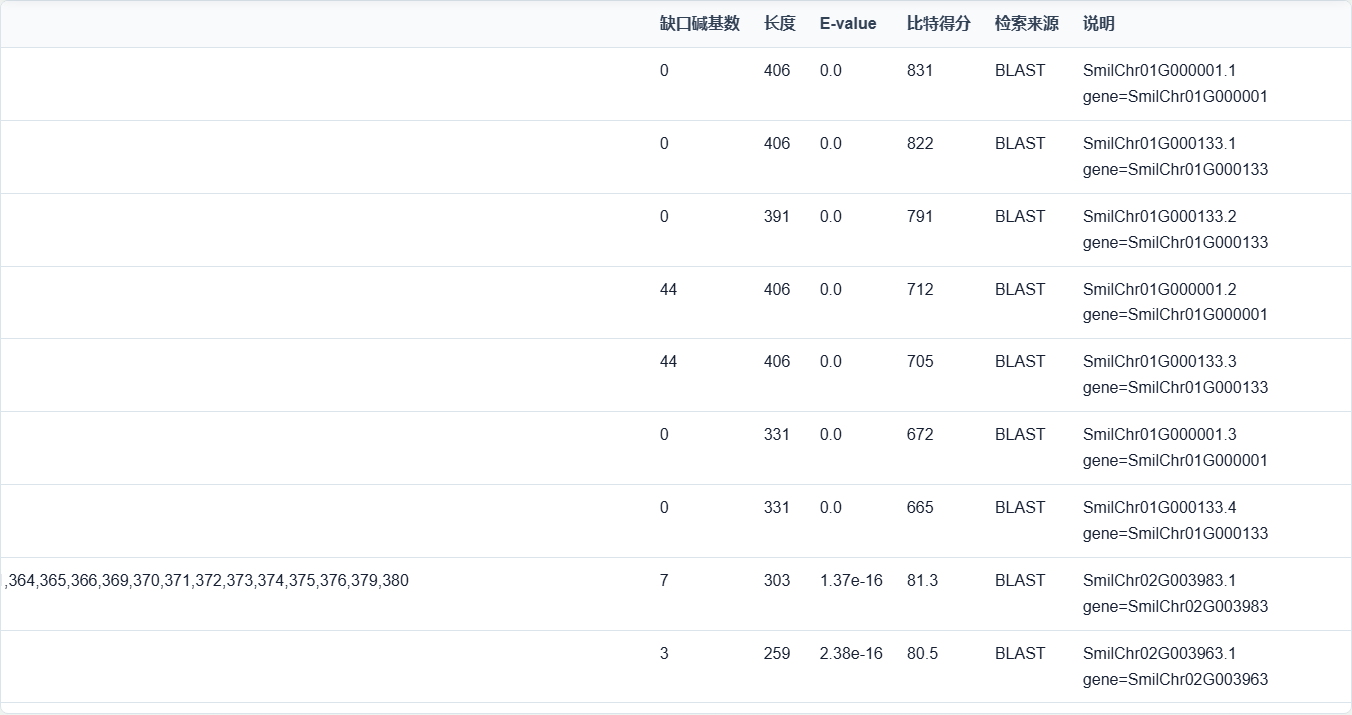The image size is (1352, 715).
Task: Select the bit score value 831
Action: pyautogui.click(x=920, y=71)
